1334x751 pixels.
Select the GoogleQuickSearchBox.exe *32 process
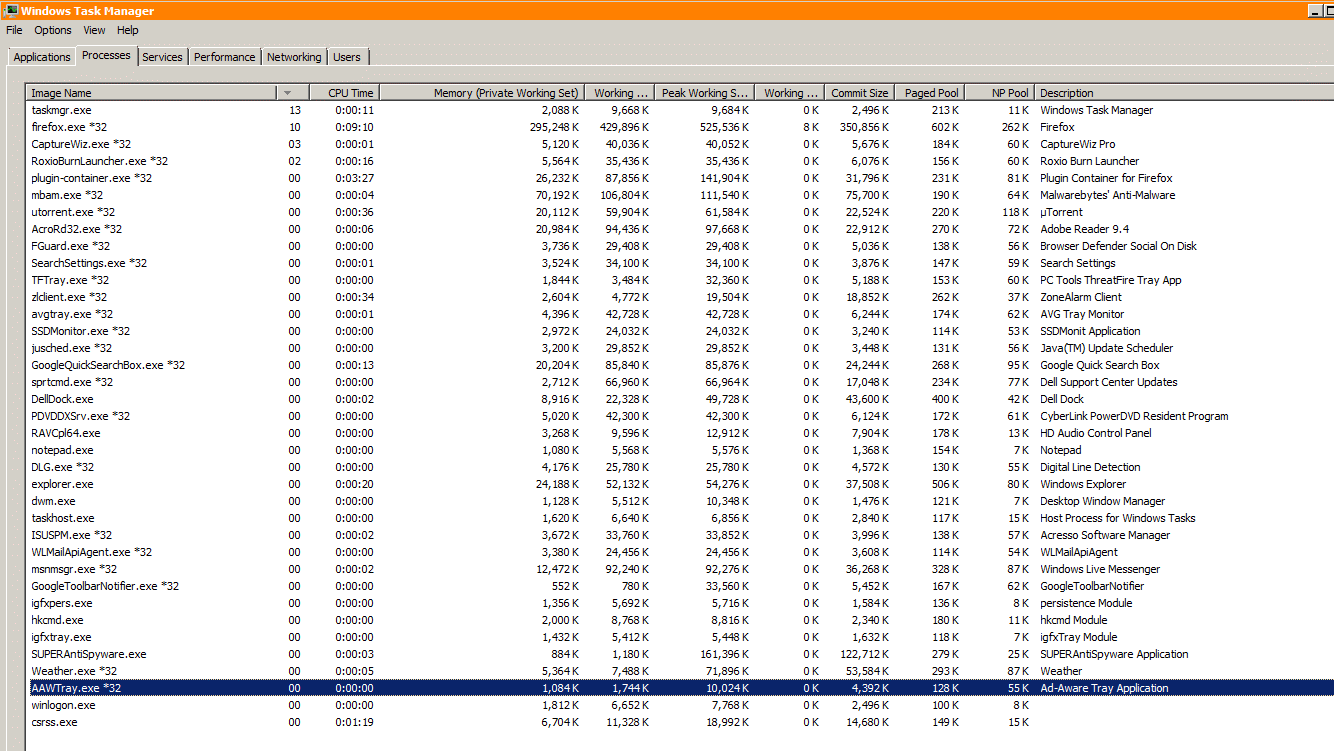pyautogui.click(x=680, y=365)
